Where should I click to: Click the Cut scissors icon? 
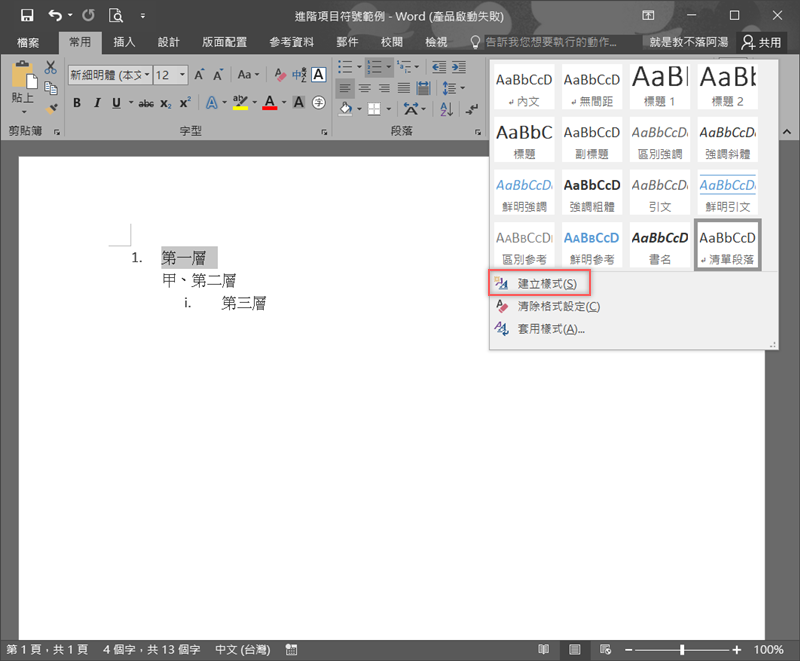(x=51, y=68)
